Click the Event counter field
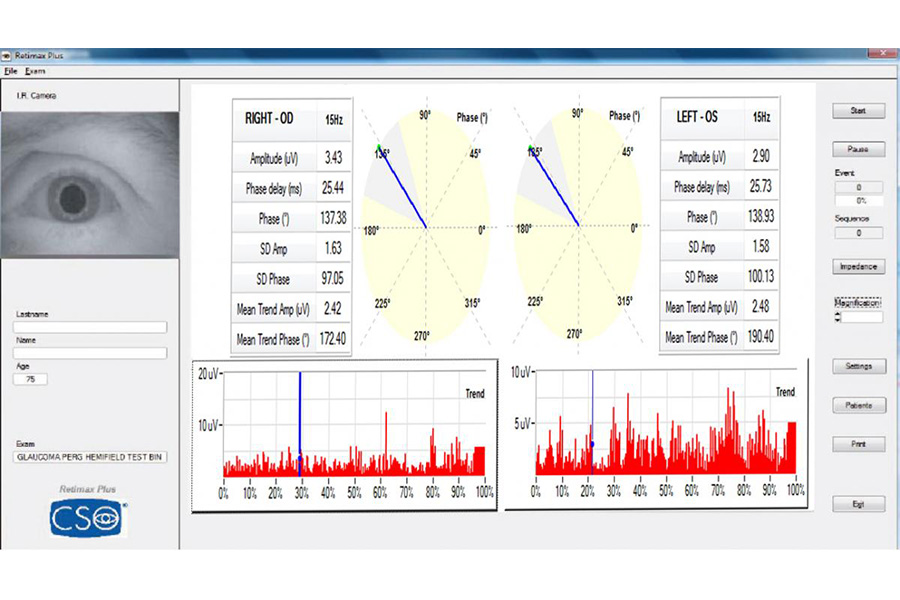The image size is (900, 600). 859,187
